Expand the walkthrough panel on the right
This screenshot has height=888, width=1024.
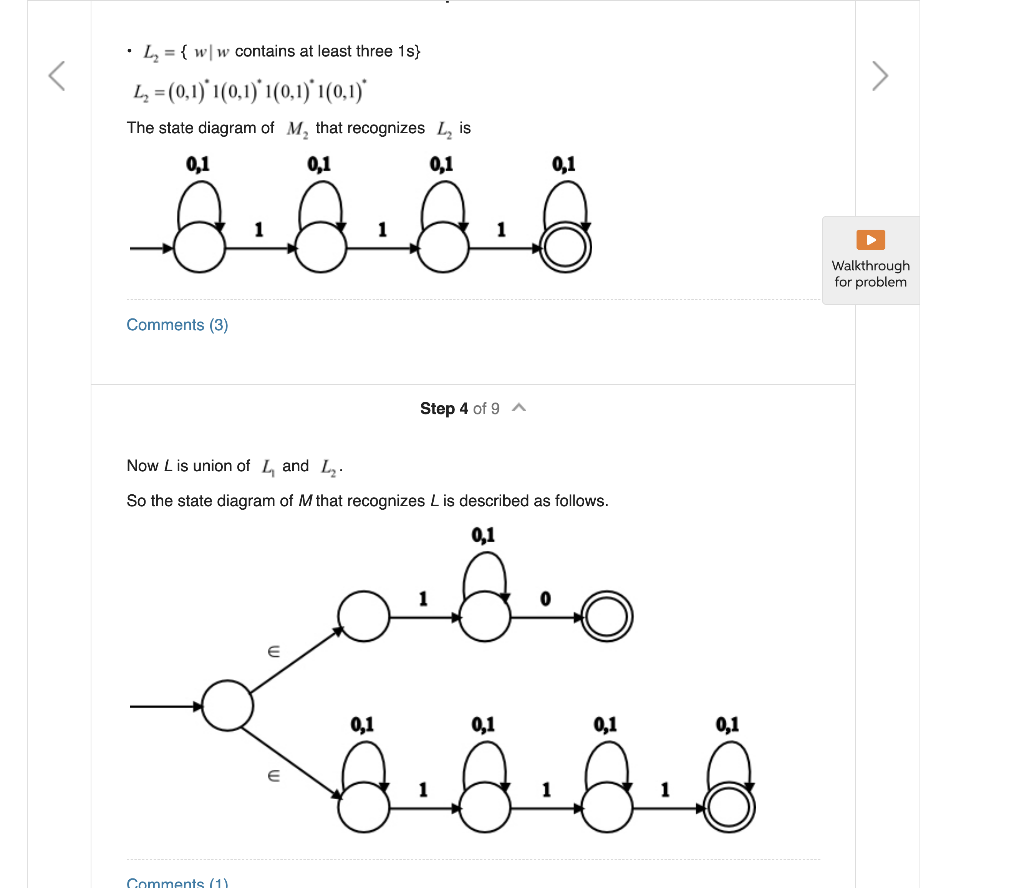869,260
